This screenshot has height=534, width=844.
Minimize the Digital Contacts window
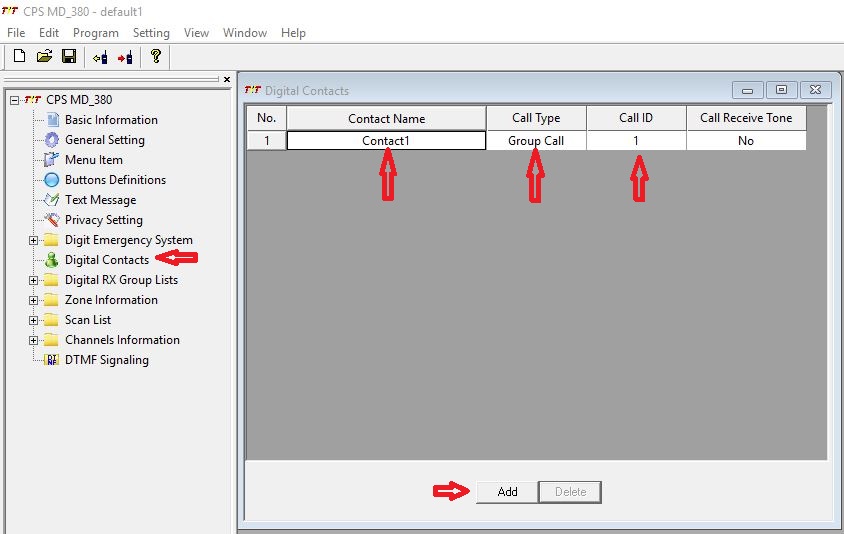click(748, 90)
